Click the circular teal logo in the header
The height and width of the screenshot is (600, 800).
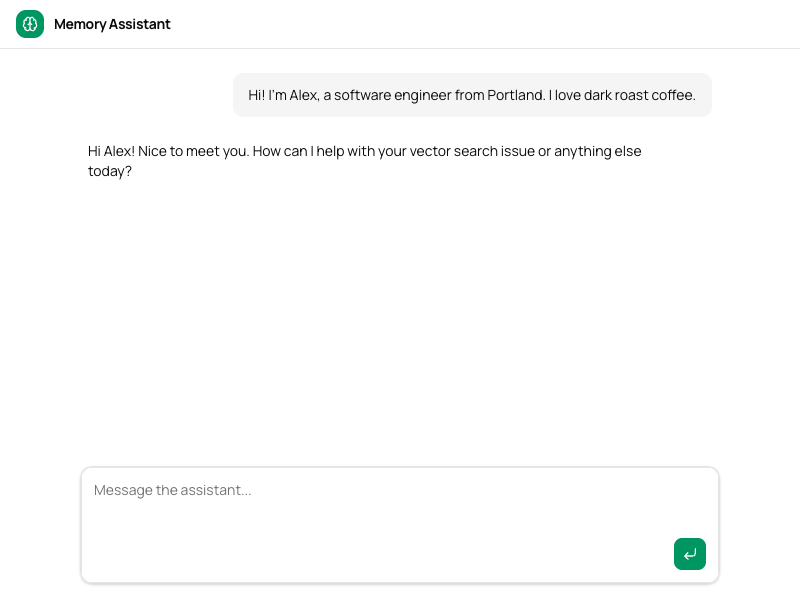pos(30,24)
